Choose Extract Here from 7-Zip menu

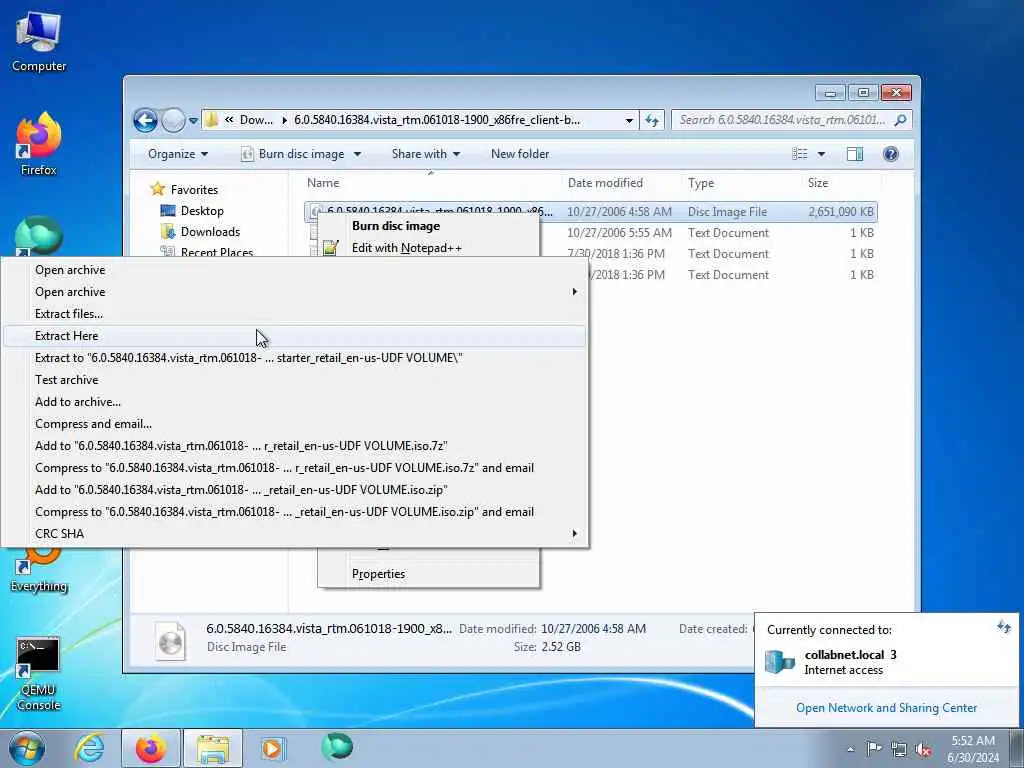coord(295,336)
